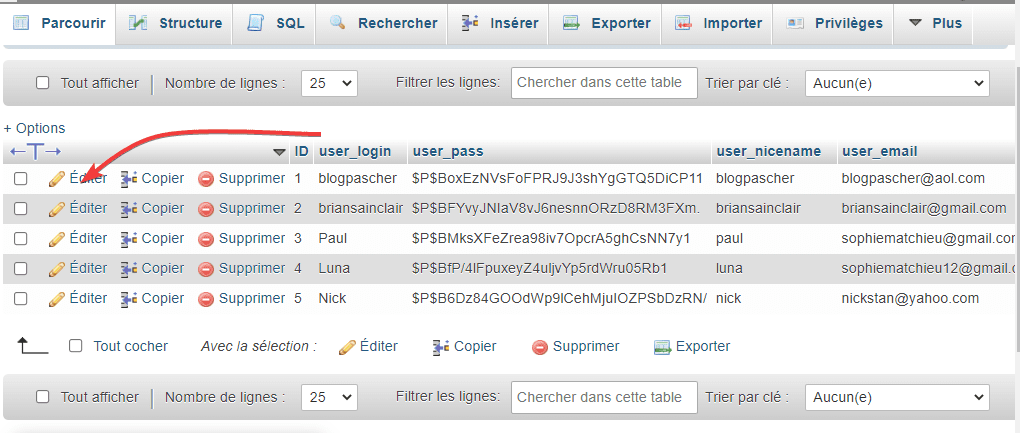Open the Importer tab
This screenshot has width=1020, height=433.
(x=718, y=23)
